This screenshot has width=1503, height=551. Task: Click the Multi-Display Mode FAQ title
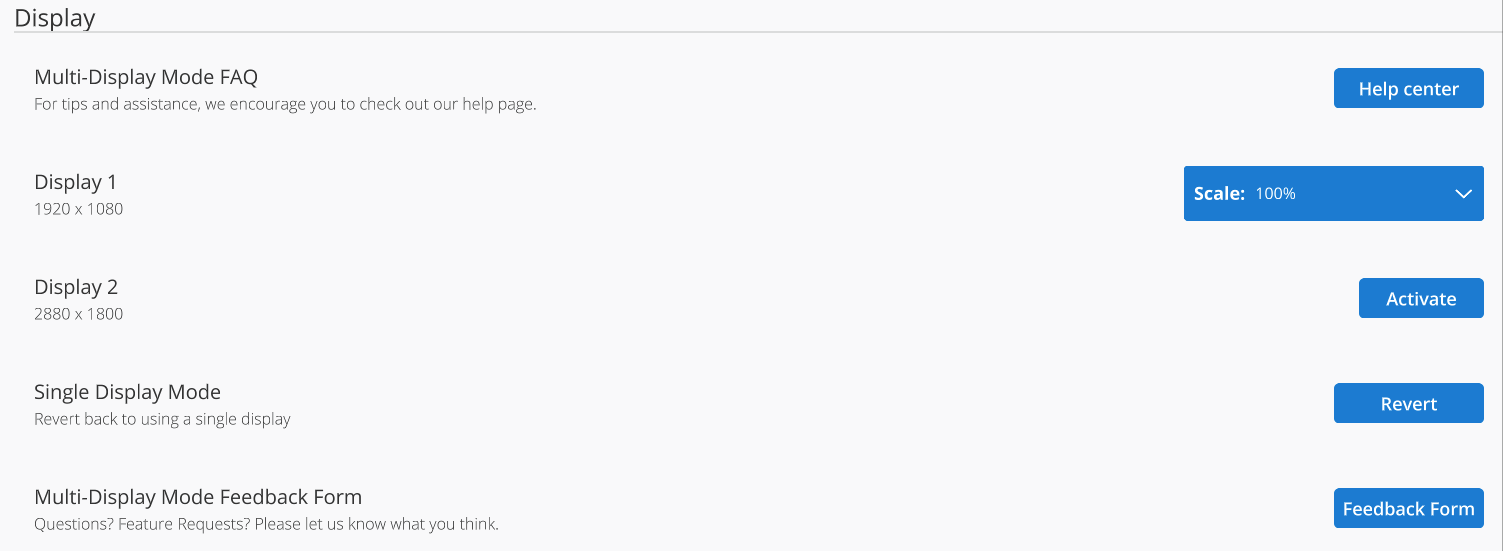coord(146,77)
